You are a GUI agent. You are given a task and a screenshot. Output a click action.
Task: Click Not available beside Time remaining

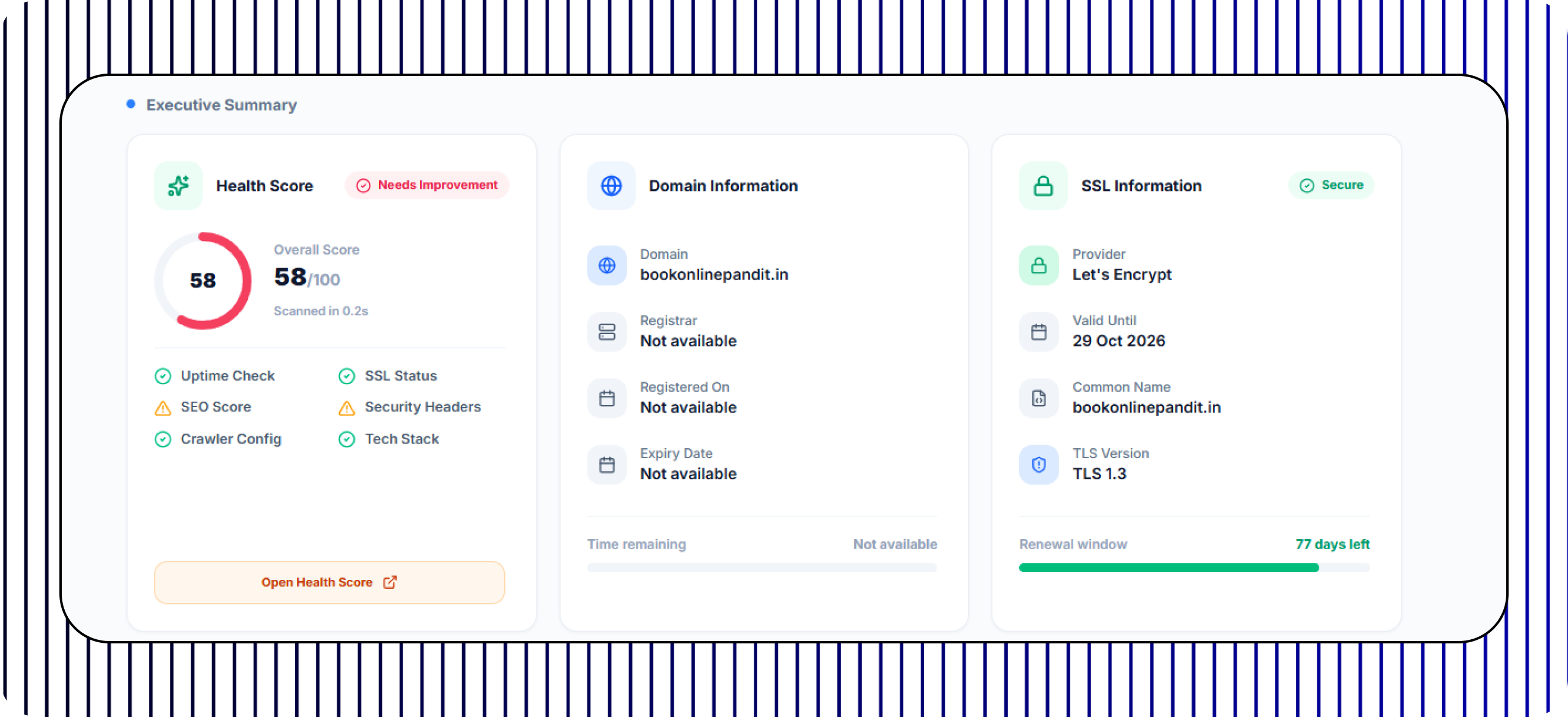click(x=896, y=544)
